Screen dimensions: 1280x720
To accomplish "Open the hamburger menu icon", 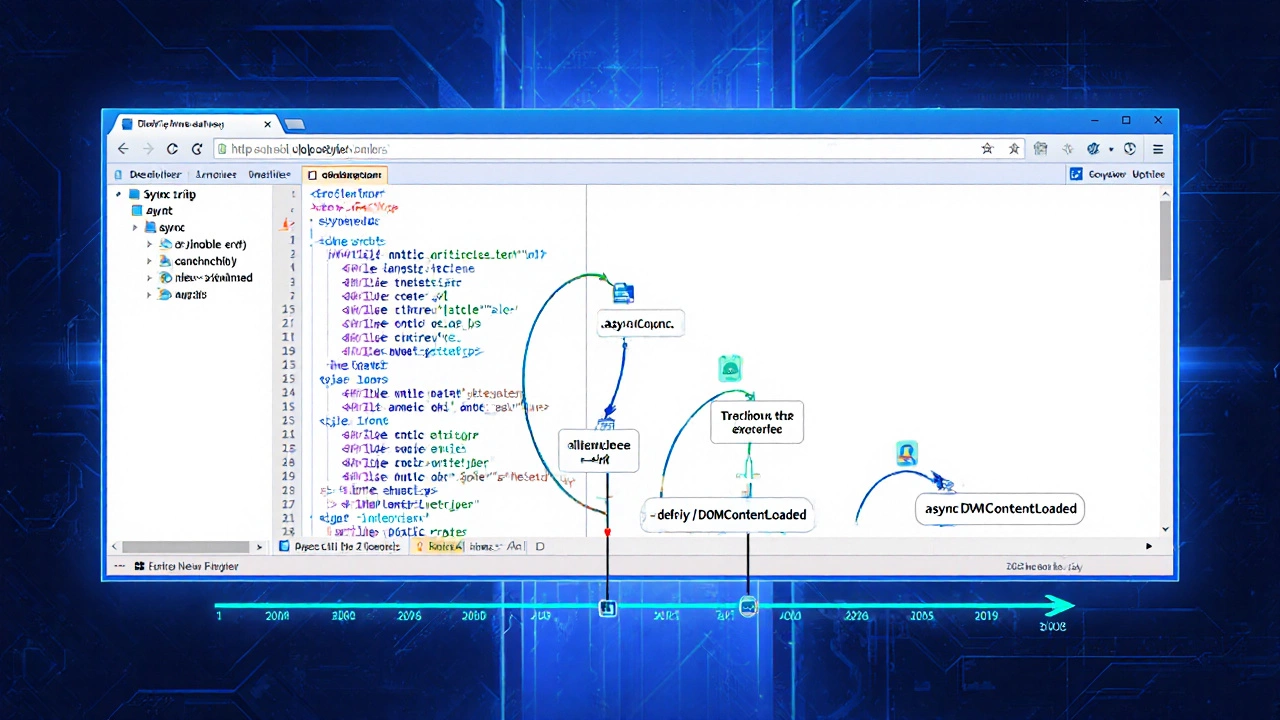I will tap(1158, 148).
